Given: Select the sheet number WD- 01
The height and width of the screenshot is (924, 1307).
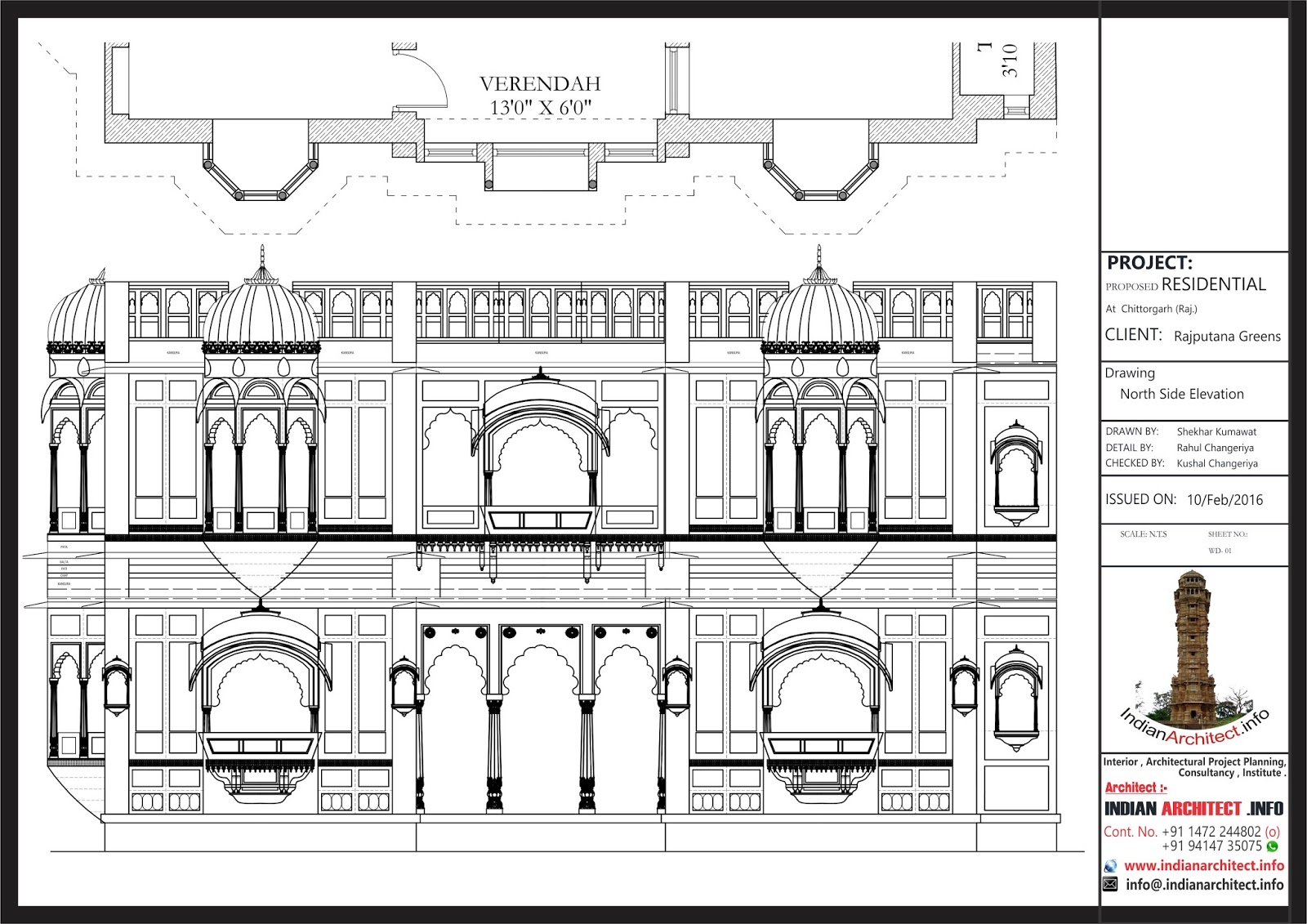Looking at the screenshot, I should [1220, 551].
